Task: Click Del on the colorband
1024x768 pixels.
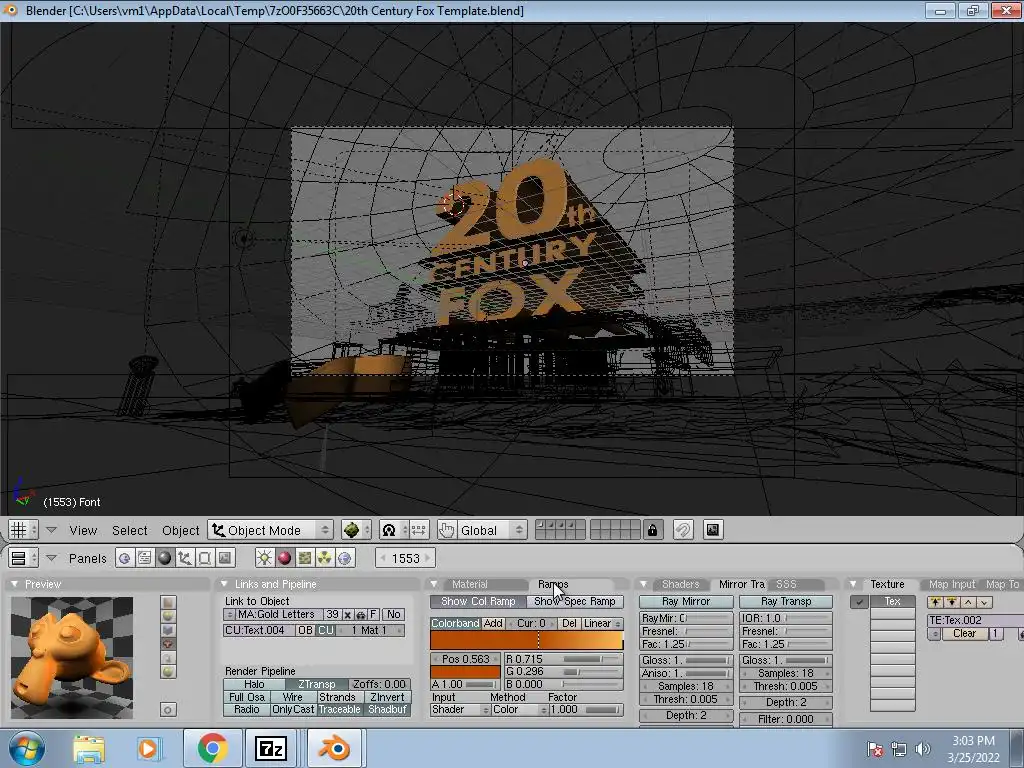Action: (569, 624)
